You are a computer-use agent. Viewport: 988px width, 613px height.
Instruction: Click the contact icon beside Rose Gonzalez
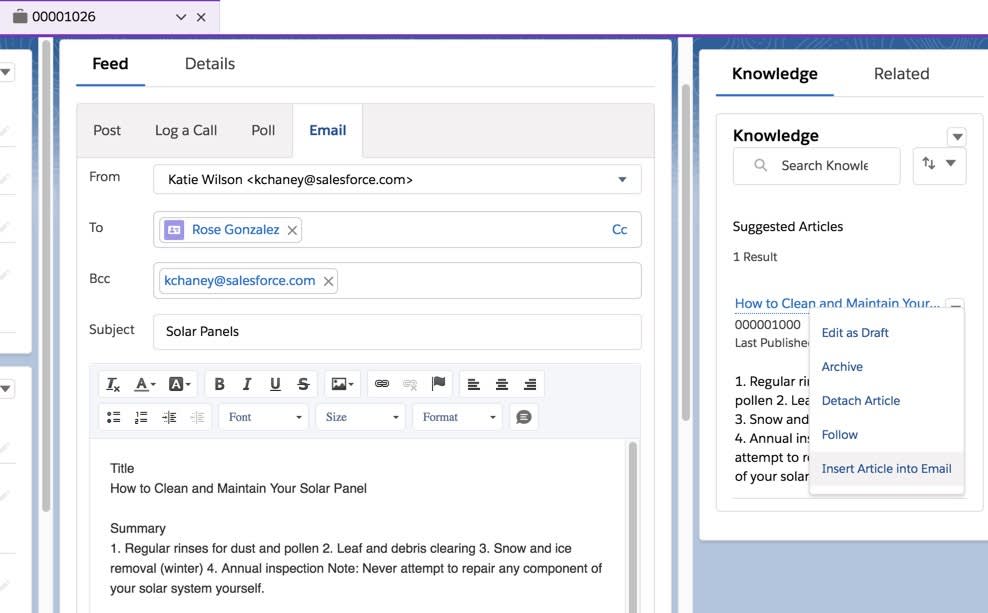(x=174, y=230)
